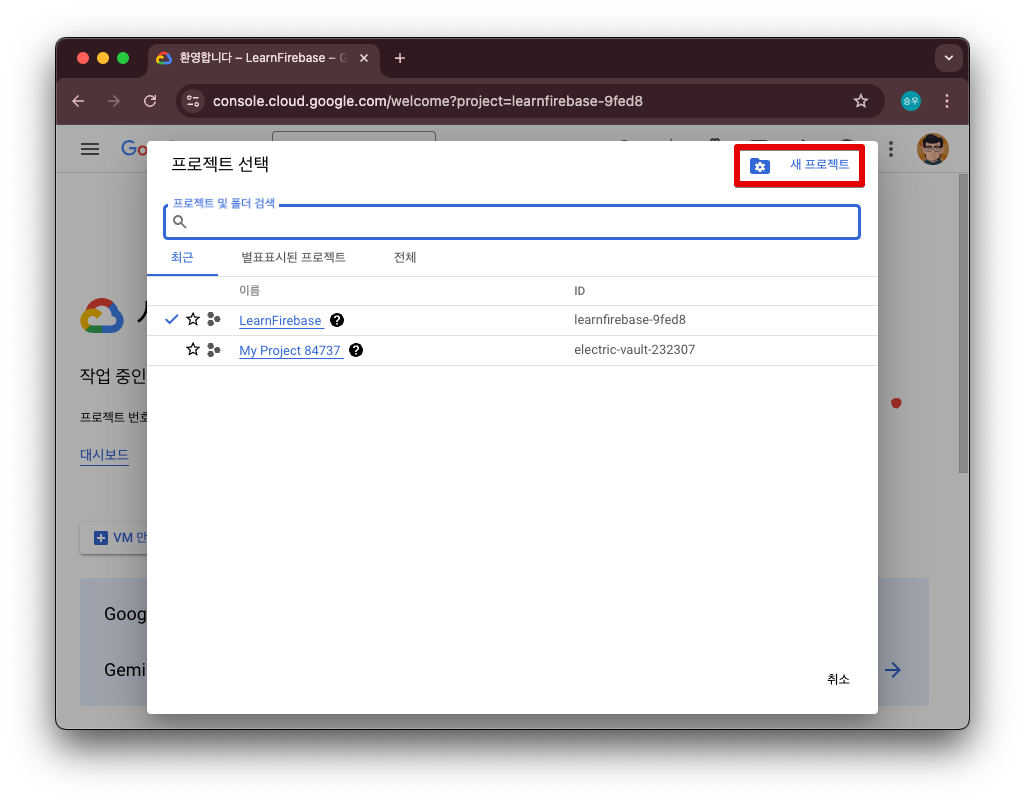Open the Chrome profile button
Screen dimensions: 1025x803
coord(911,101)
